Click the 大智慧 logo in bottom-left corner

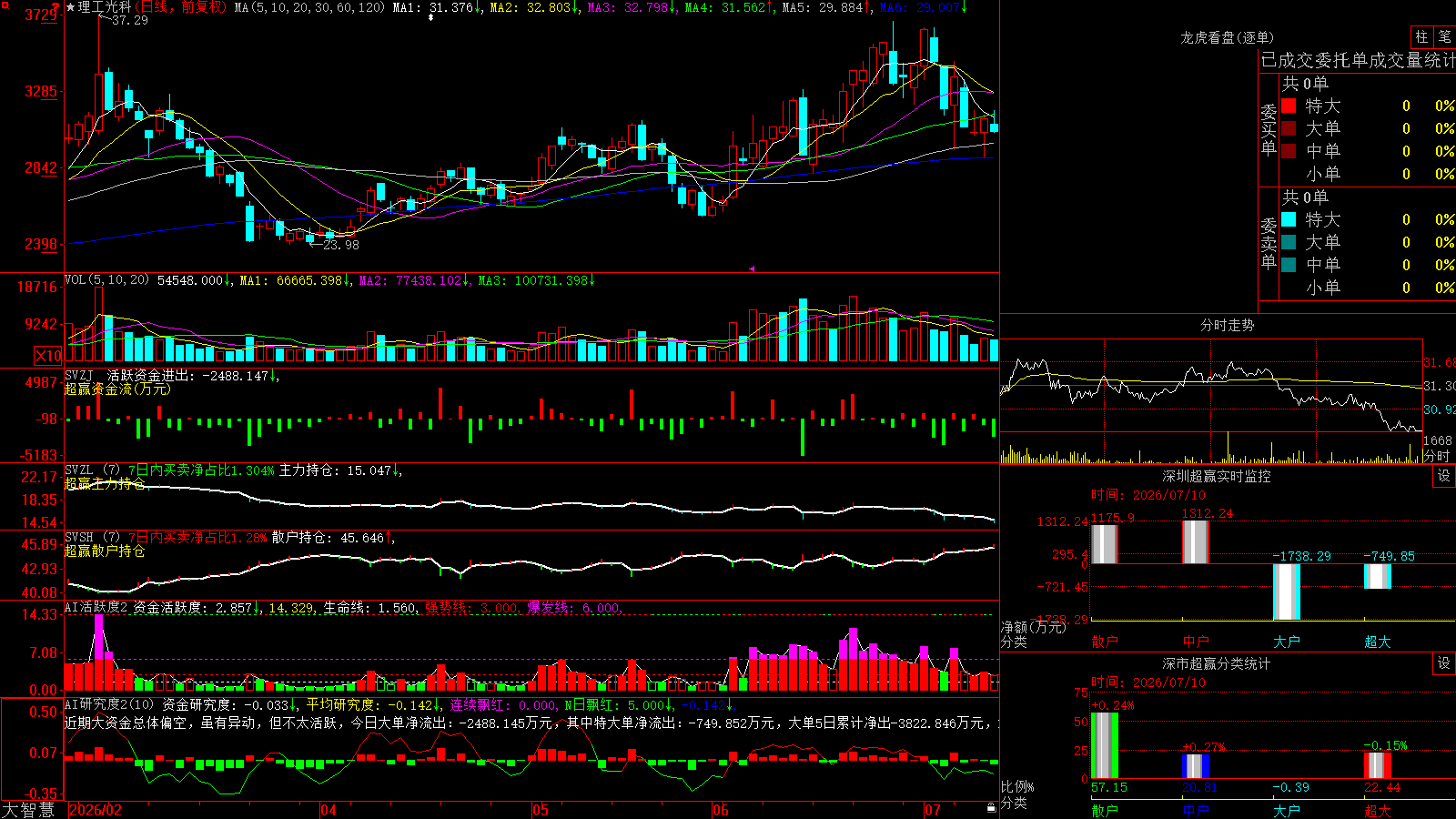pyautogui.click(x=28, y=810)
